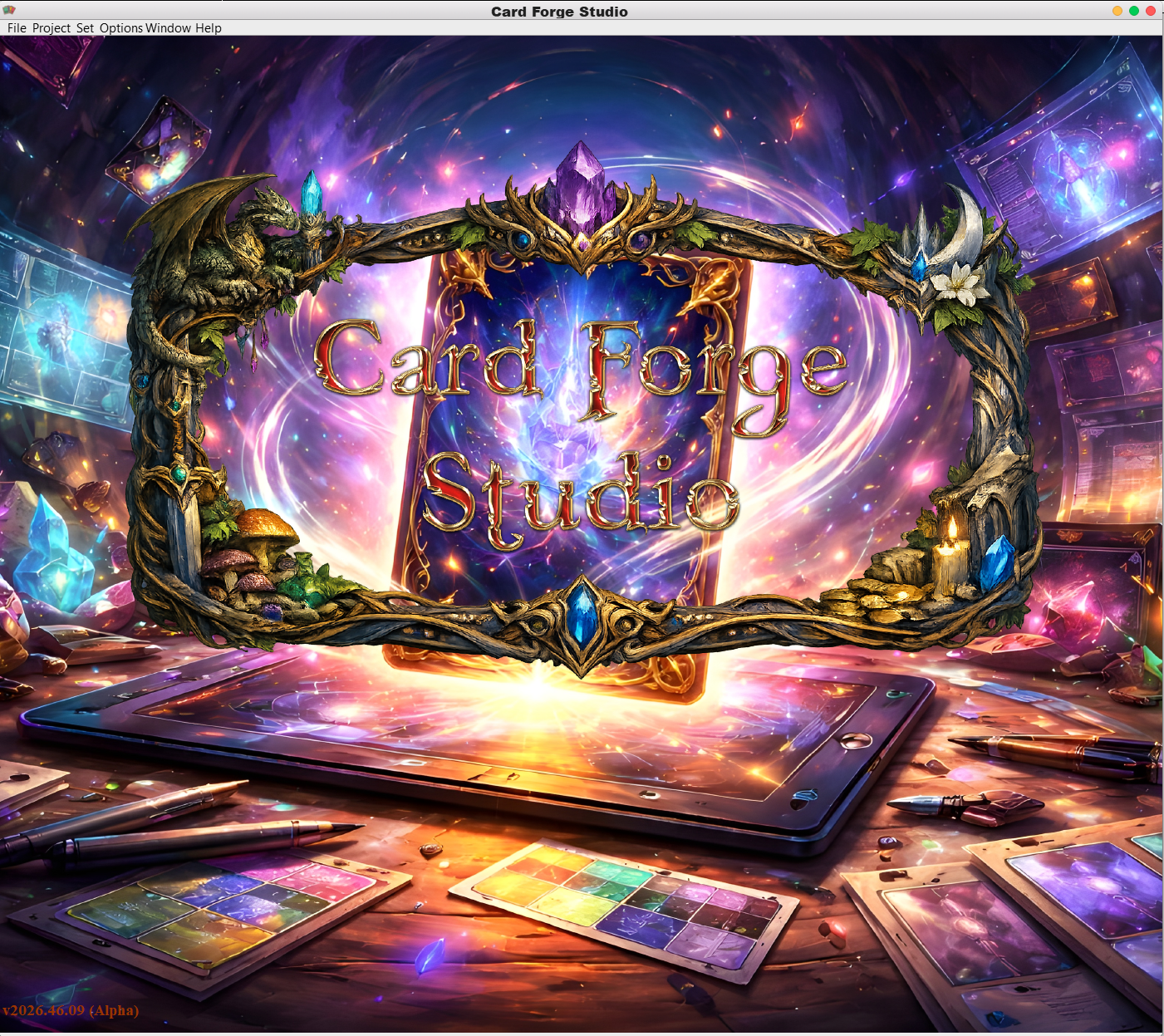The image size is (1164, 1036).
Task: Open the Project menu
Action: (x=52, y=28)
